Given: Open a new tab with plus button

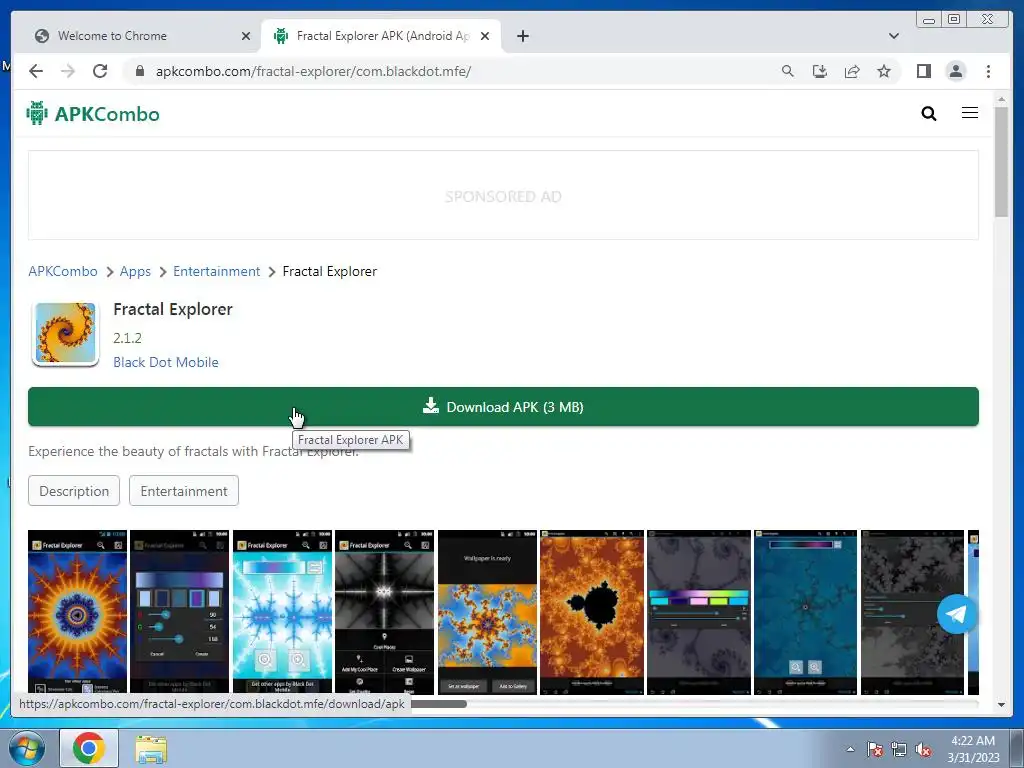Looking at the screenshot, I should 522,36.
